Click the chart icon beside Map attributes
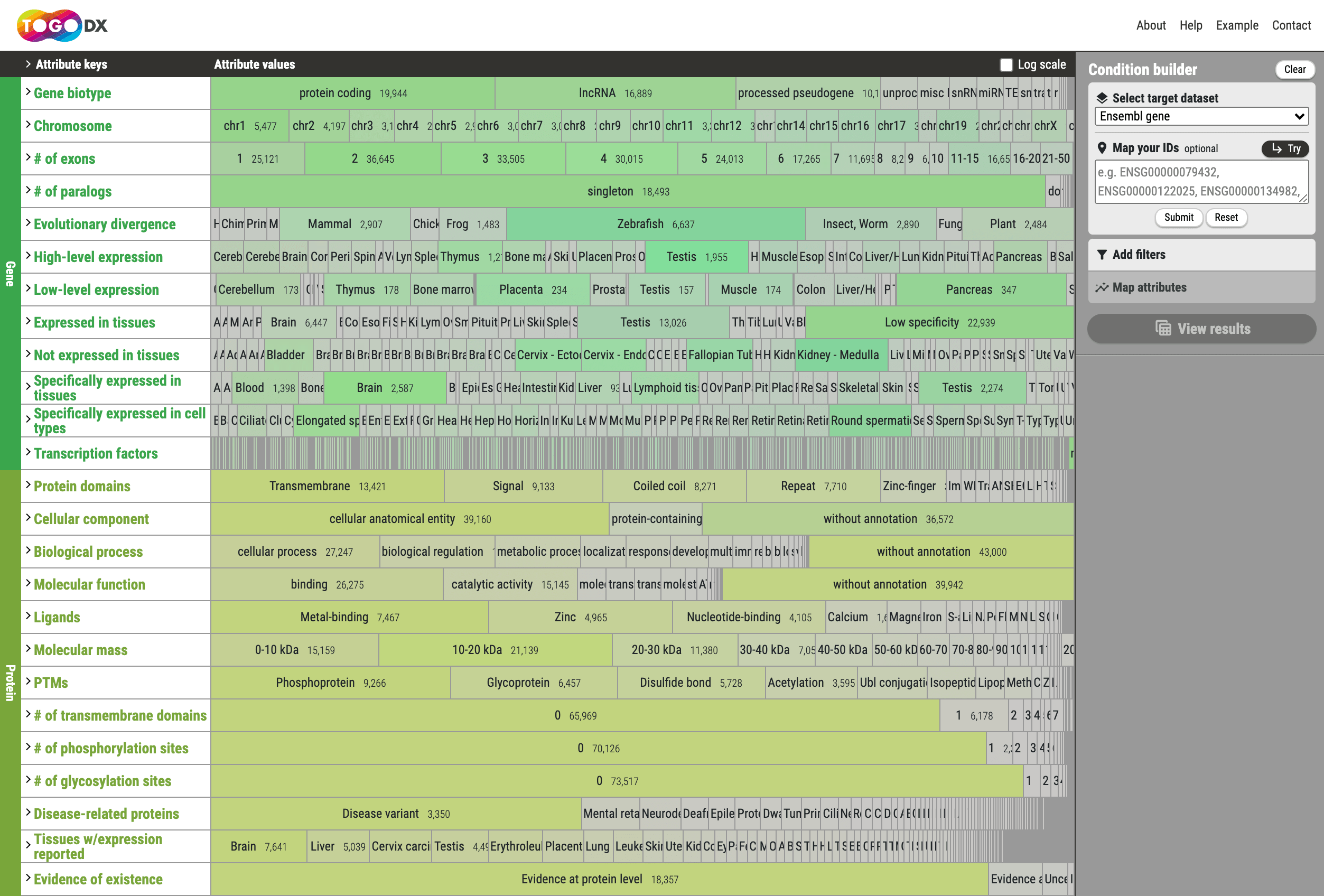This screenshot has height=896, width=1324. coord(1102,287)
